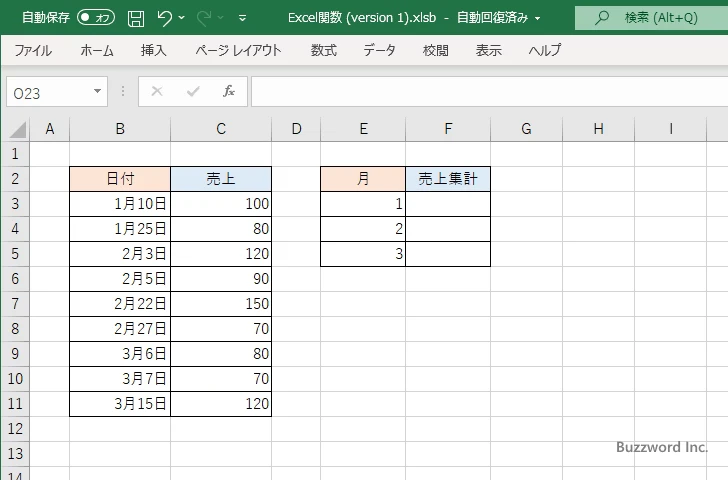Open the データ ribbon tab
The width and height of the screenshot is (728, 480).
pyautogui.click(x=379, y=50)
